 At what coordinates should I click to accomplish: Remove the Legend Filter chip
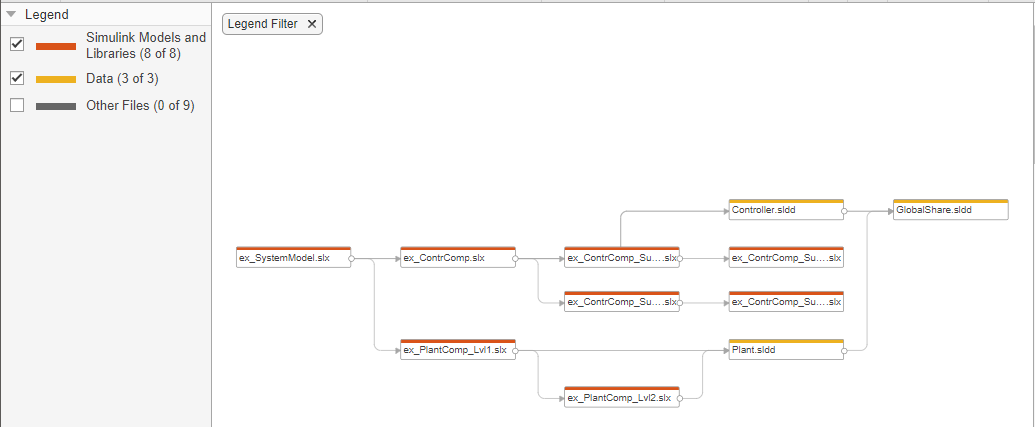(311, 24)
